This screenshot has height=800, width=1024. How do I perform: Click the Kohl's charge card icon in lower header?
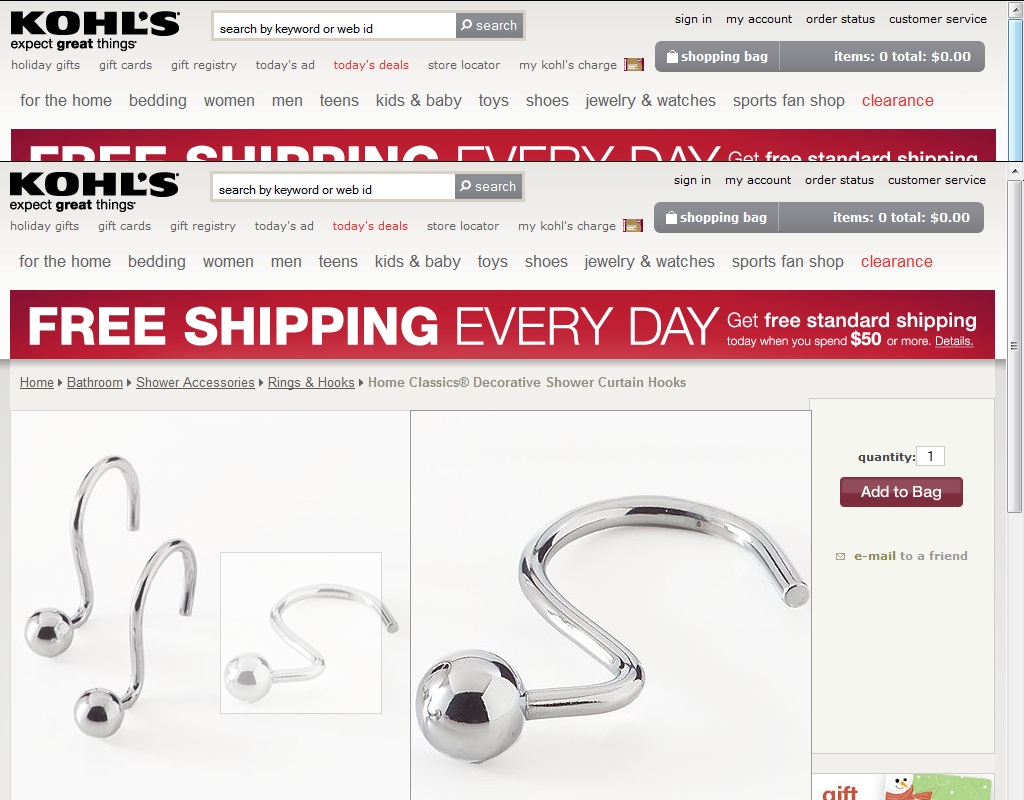633,226
